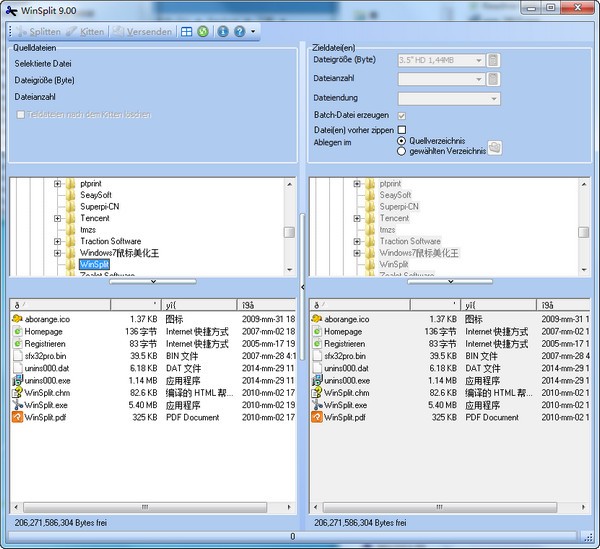Click the calculator icon beside Dateigröße

tap(493, 60)
